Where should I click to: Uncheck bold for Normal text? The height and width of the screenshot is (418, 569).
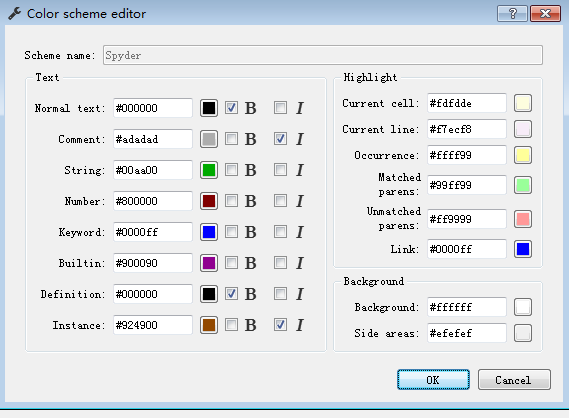click(231, 107)
